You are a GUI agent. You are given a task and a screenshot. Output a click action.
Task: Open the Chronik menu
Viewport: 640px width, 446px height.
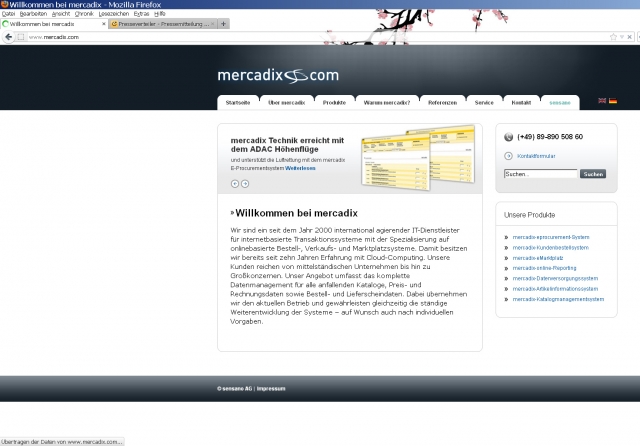coord(84,13)
